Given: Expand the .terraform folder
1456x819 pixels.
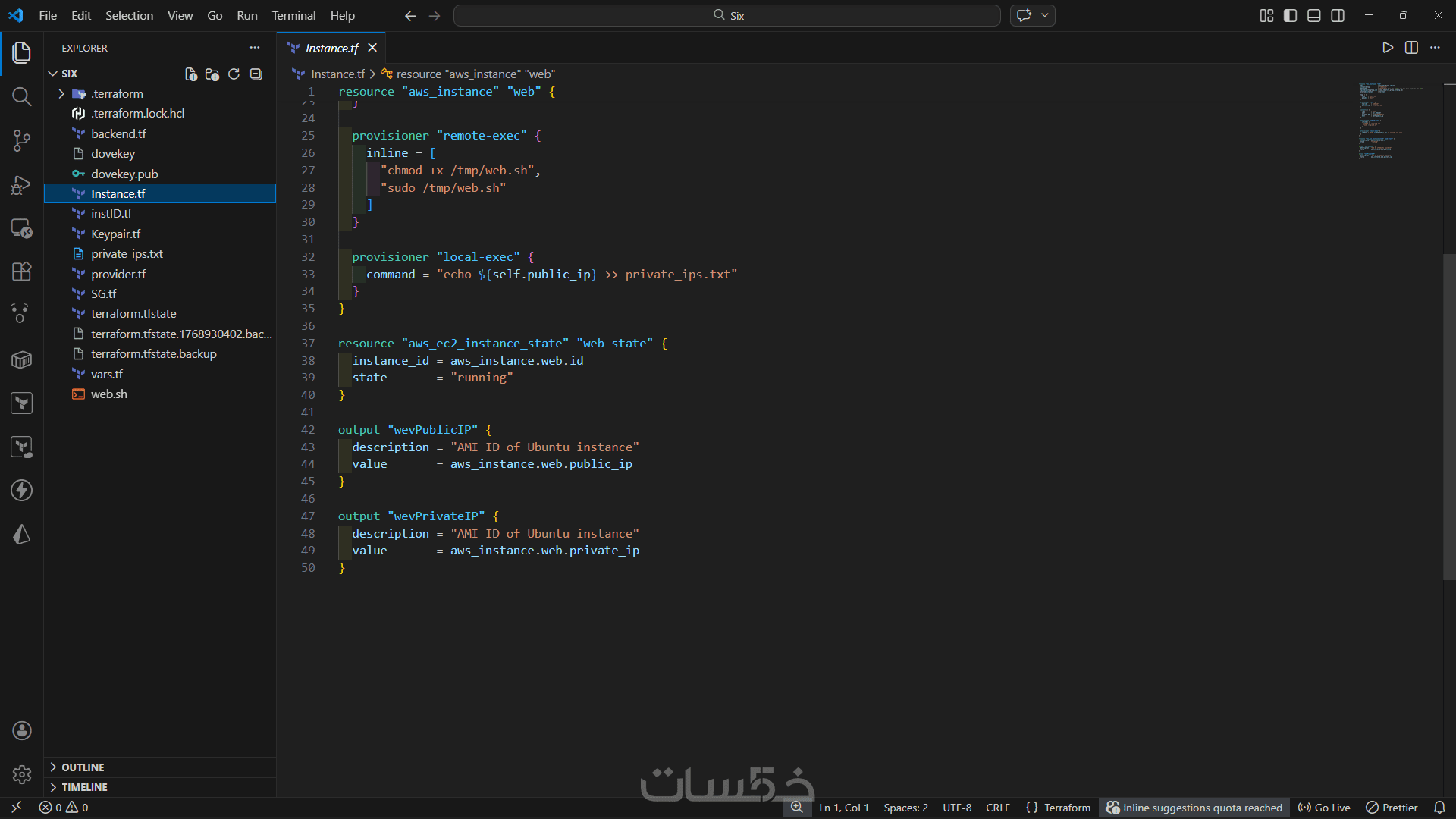Looking at the screenshot, I should coord(117,93).
